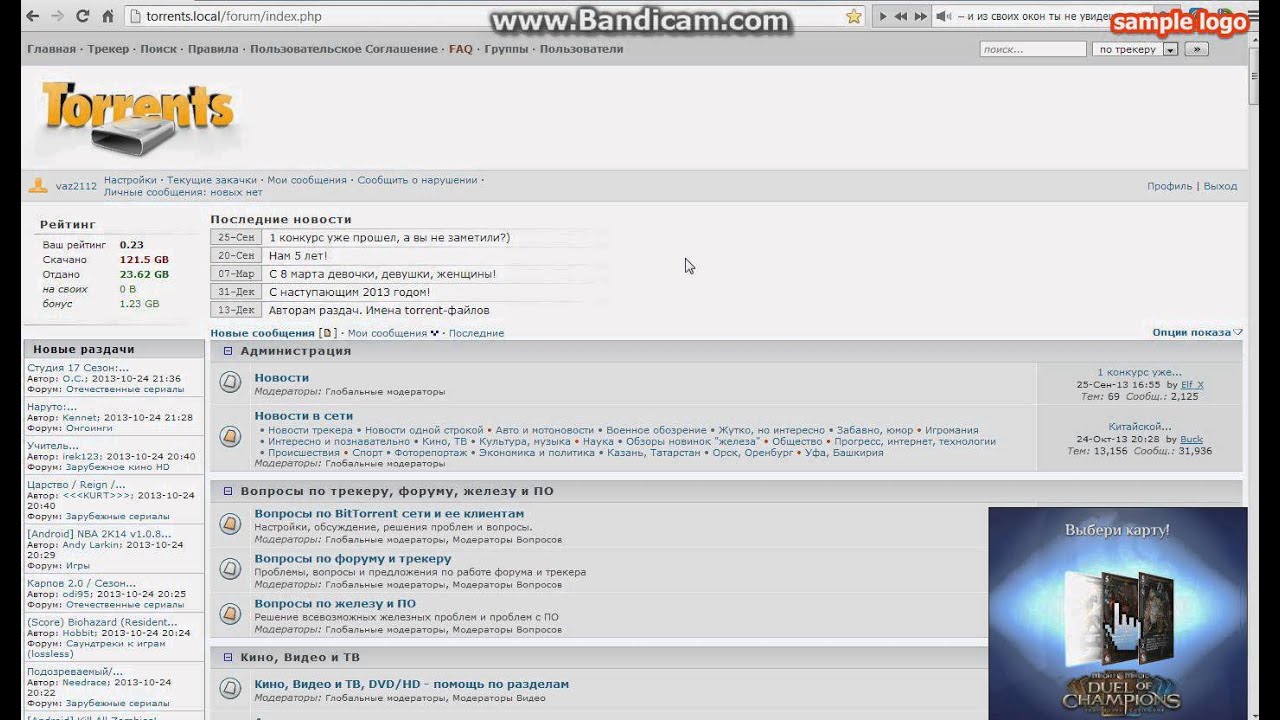Open the Пользователи menu item
Viewport: 1280px width, 720px height.
581,49
